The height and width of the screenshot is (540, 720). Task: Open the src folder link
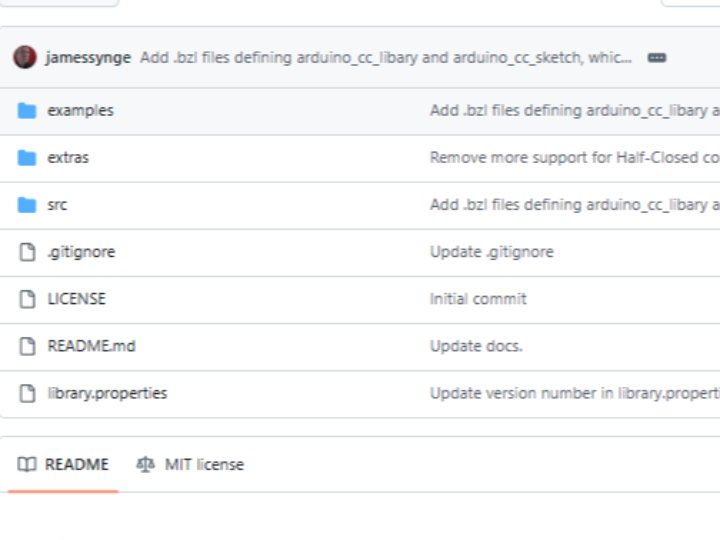tap(57, 204)
